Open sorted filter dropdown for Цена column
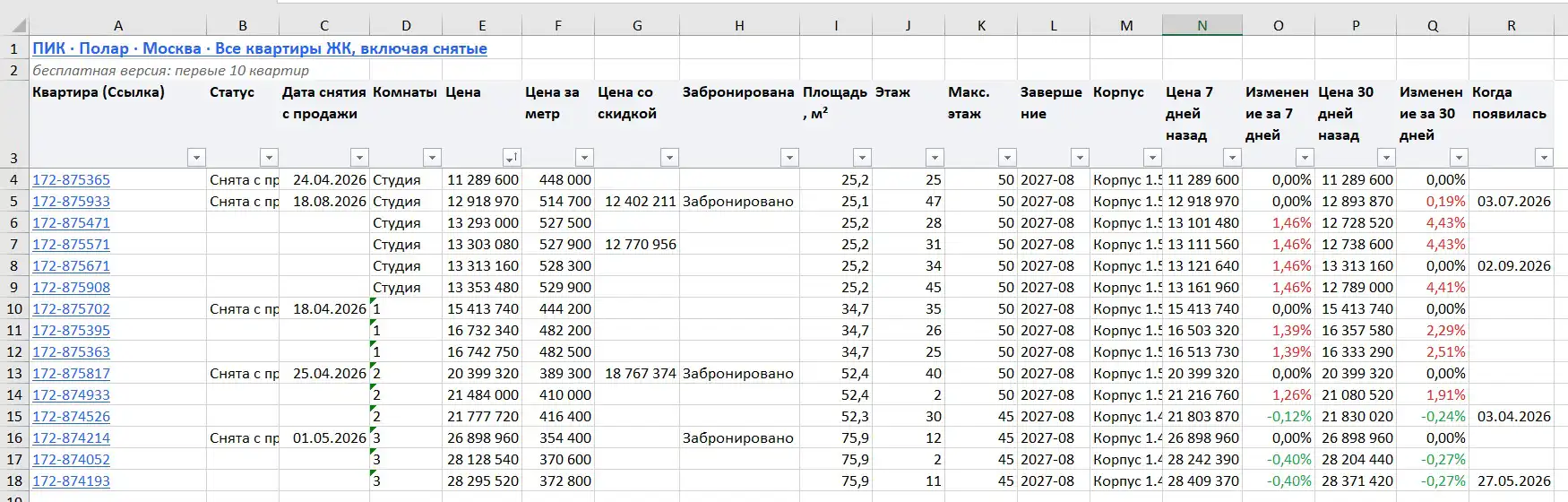The height and width of the screenshot is (502, 1568). point(512,158)
